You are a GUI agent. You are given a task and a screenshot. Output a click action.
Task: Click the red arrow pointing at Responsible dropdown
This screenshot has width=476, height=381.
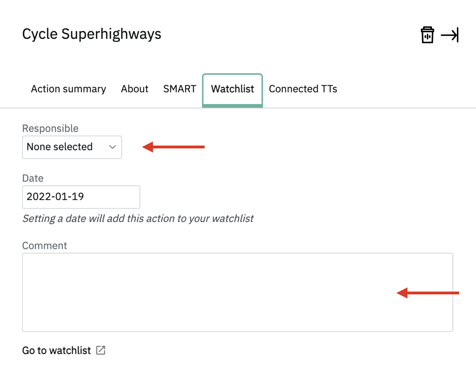click(173, 147)
